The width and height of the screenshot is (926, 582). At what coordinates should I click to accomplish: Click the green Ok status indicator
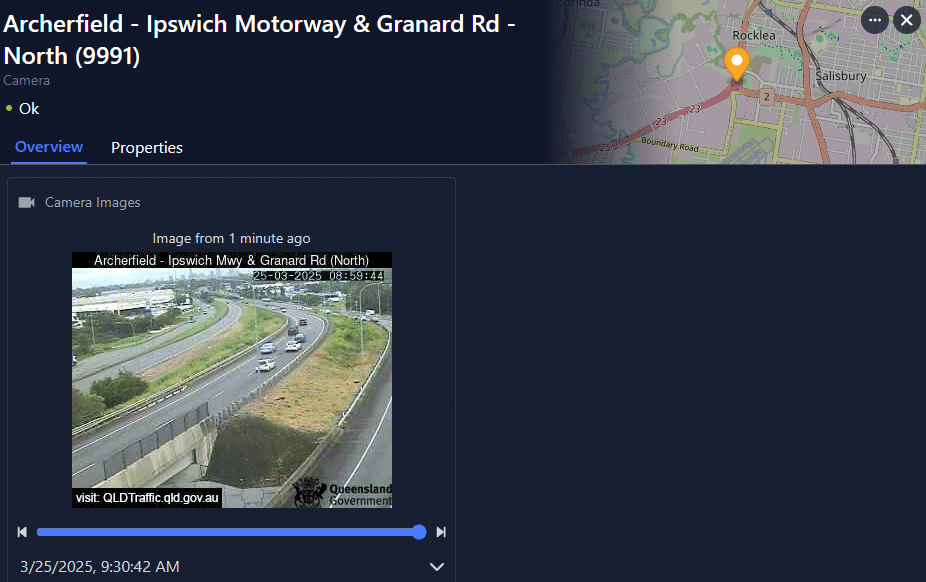[9, 108]
